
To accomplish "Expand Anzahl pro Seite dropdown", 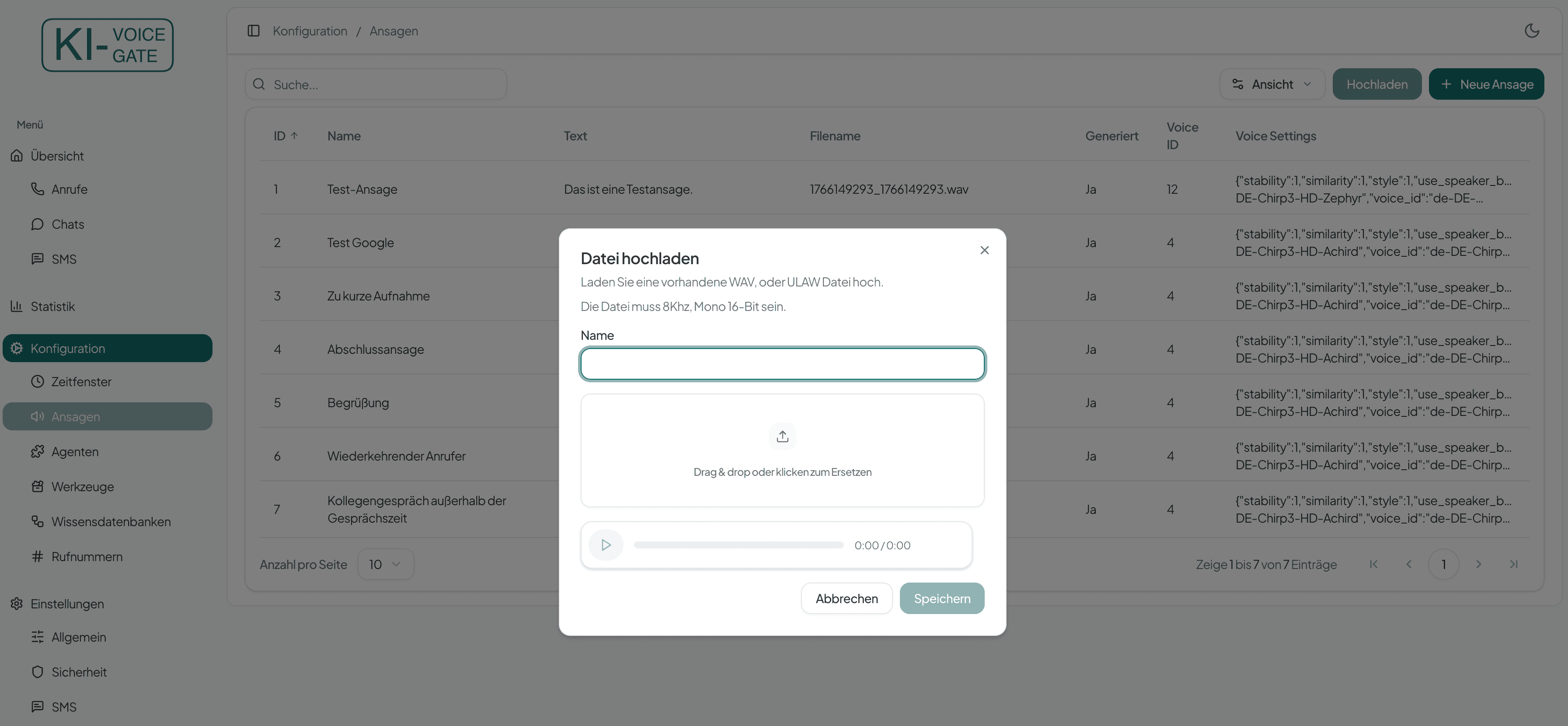I will [385, 564].
